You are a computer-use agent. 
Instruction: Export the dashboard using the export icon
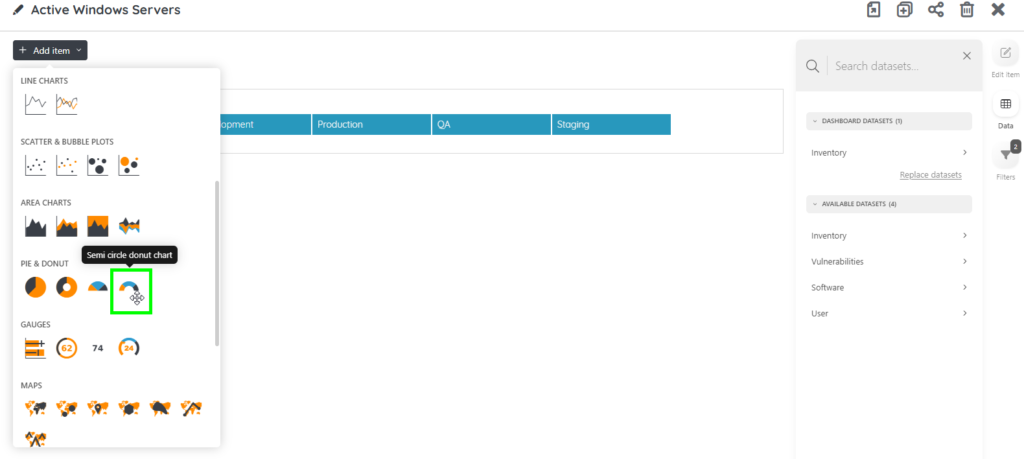pos(874,10)
